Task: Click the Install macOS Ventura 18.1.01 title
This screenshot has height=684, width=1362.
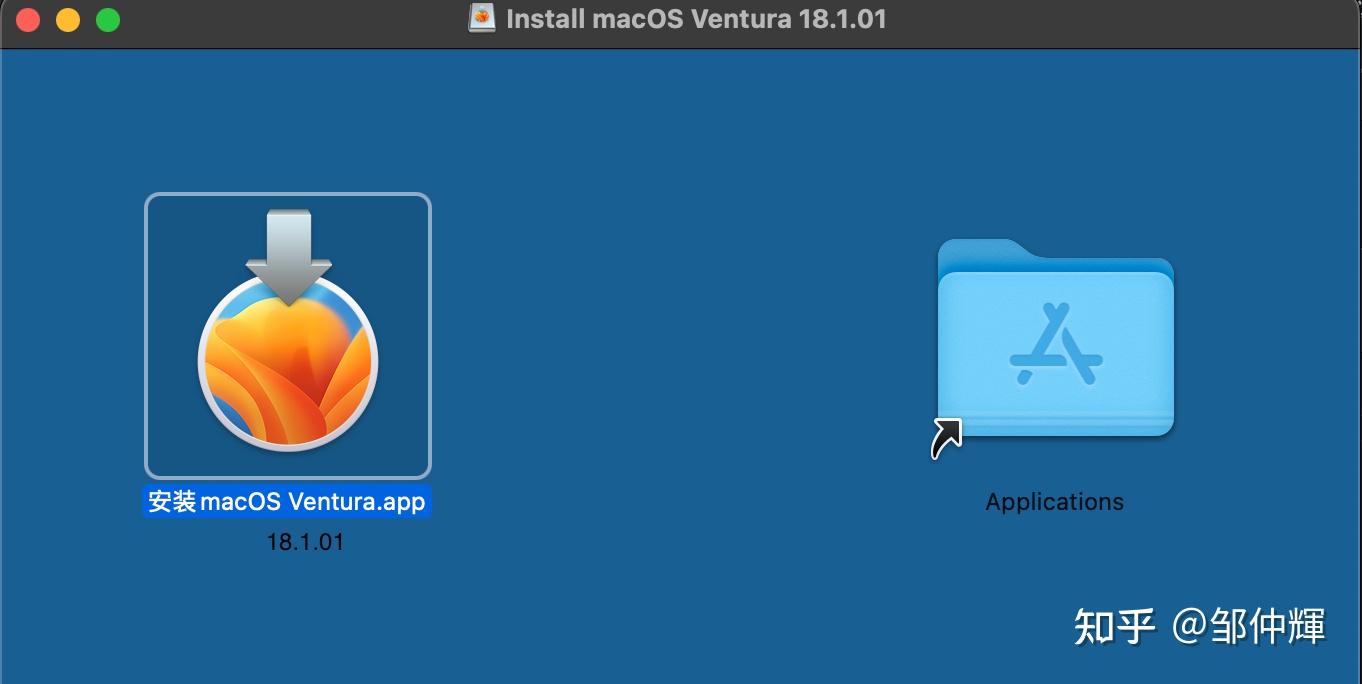Action: click(696, 19)
